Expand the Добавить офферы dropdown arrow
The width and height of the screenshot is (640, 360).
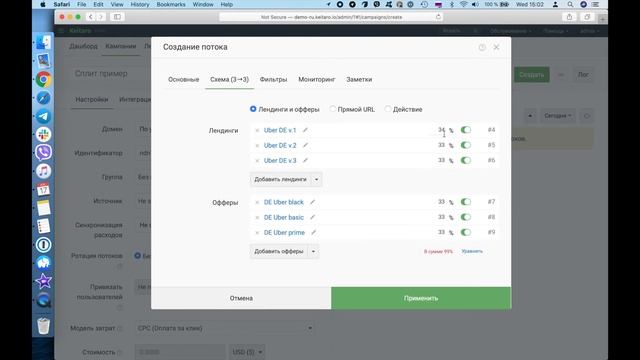[x=313, y=251]
